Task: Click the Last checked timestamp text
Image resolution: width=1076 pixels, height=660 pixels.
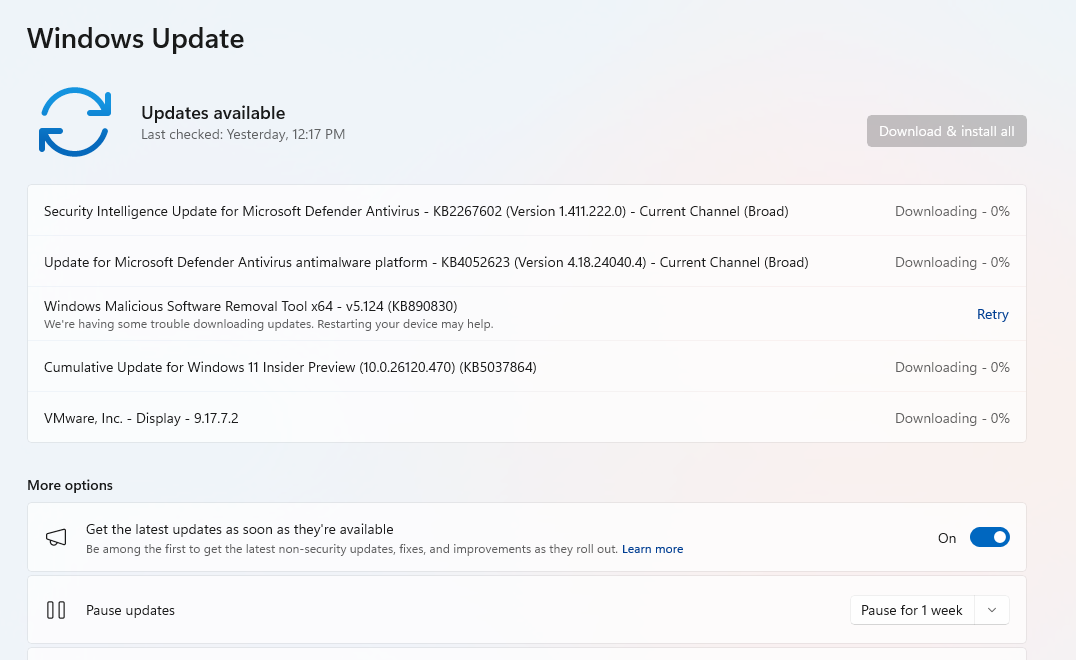Action: click(x=243, y=134)
